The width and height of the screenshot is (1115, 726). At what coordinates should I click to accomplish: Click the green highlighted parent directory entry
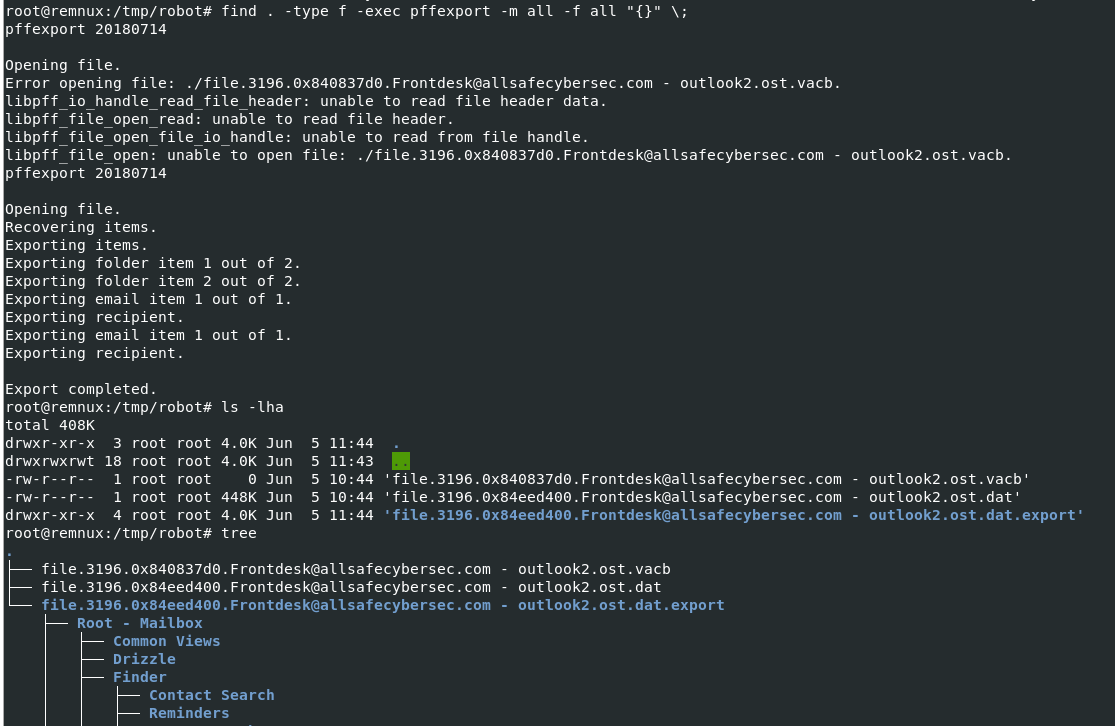point(400,461)
